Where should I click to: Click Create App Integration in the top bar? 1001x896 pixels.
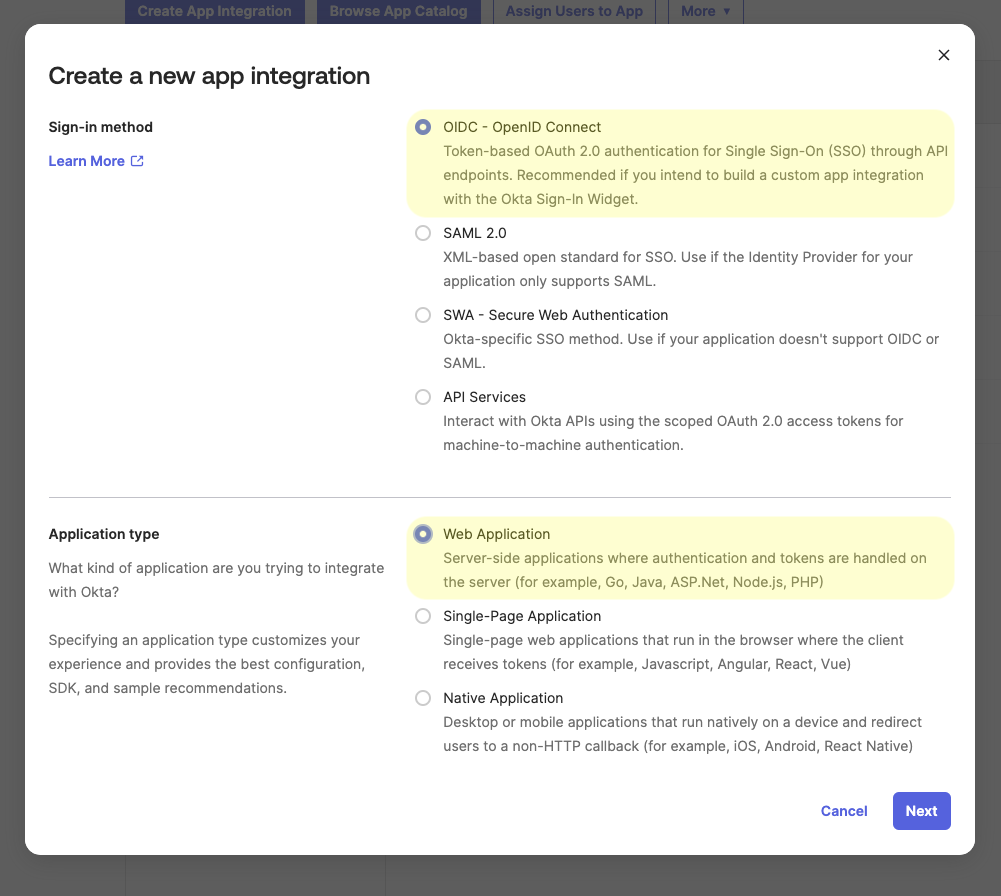point(214,11)
